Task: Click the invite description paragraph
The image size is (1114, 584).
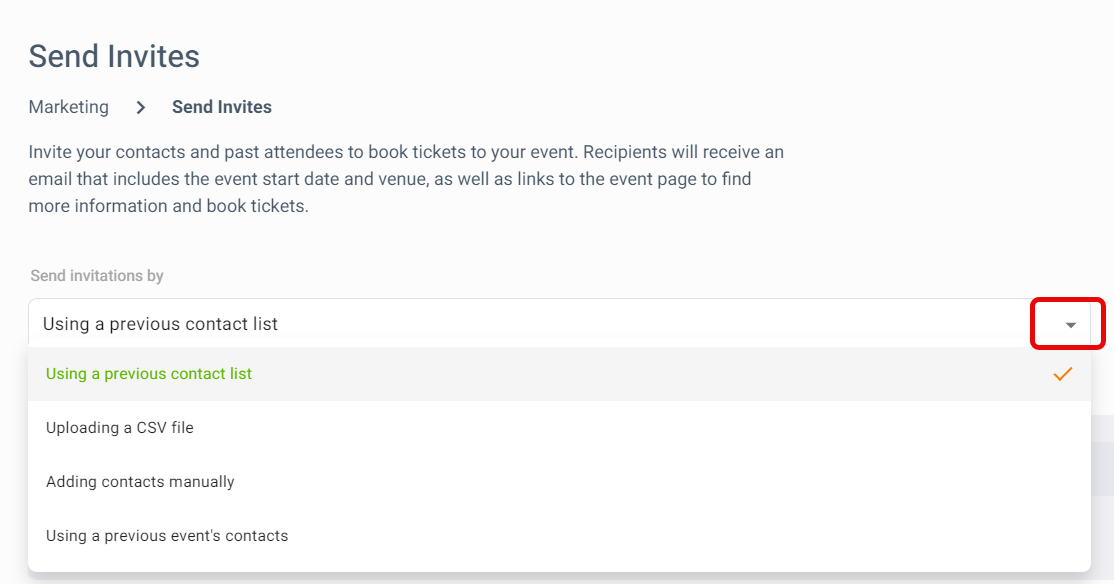Action: [406, 179]
